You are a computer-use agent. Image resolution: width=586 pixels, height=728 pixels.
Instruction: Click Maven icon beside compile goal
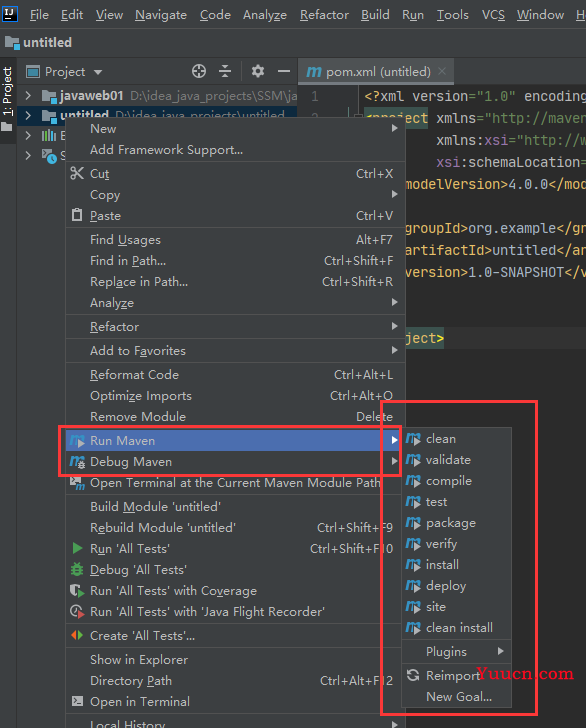[413, 481]
